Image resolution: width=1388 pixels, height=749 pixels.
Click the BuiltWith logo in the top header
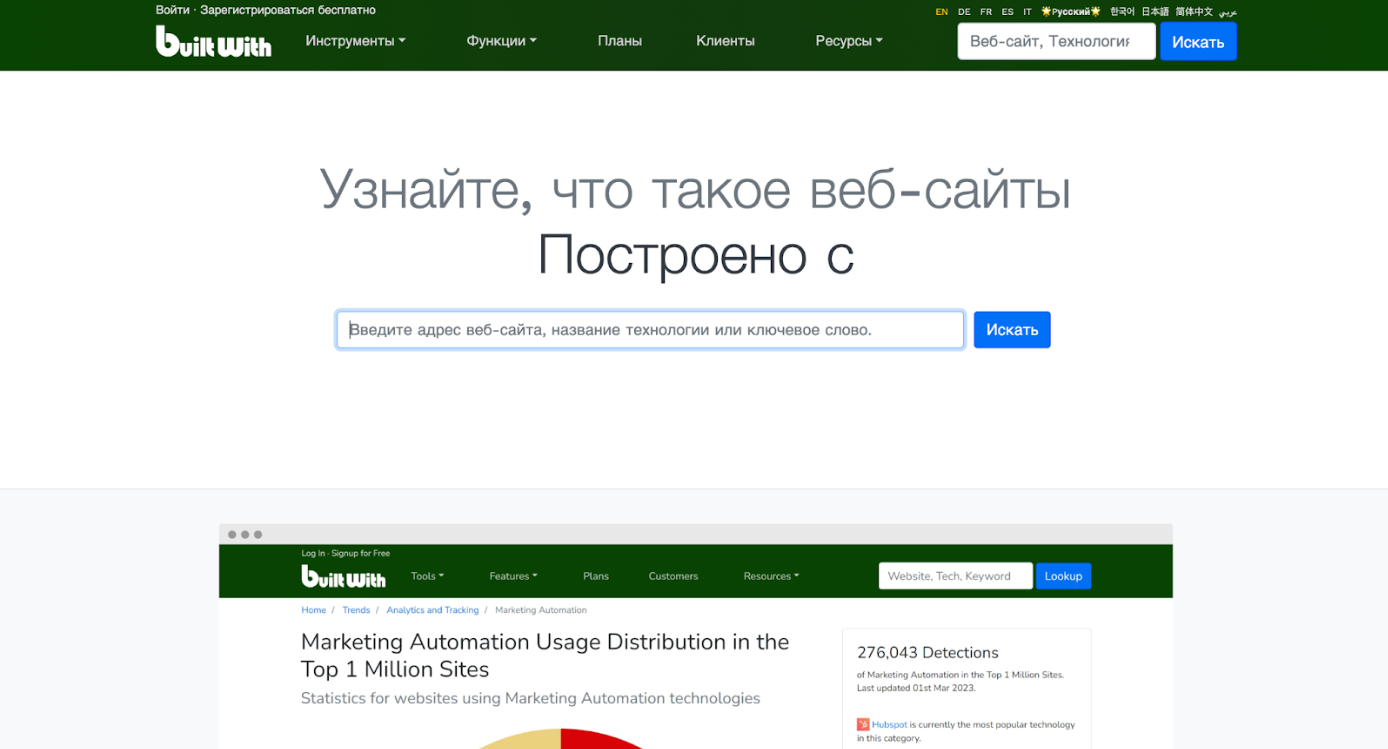pyautogui.click(x=213, y=41)
